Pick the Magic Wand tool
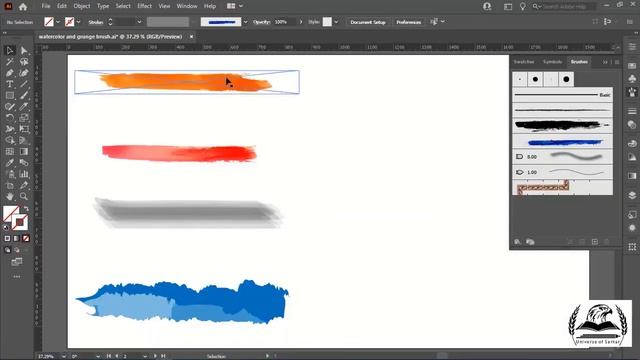The width and height of the screenshot is (640, 360). (x=10, y=62)
